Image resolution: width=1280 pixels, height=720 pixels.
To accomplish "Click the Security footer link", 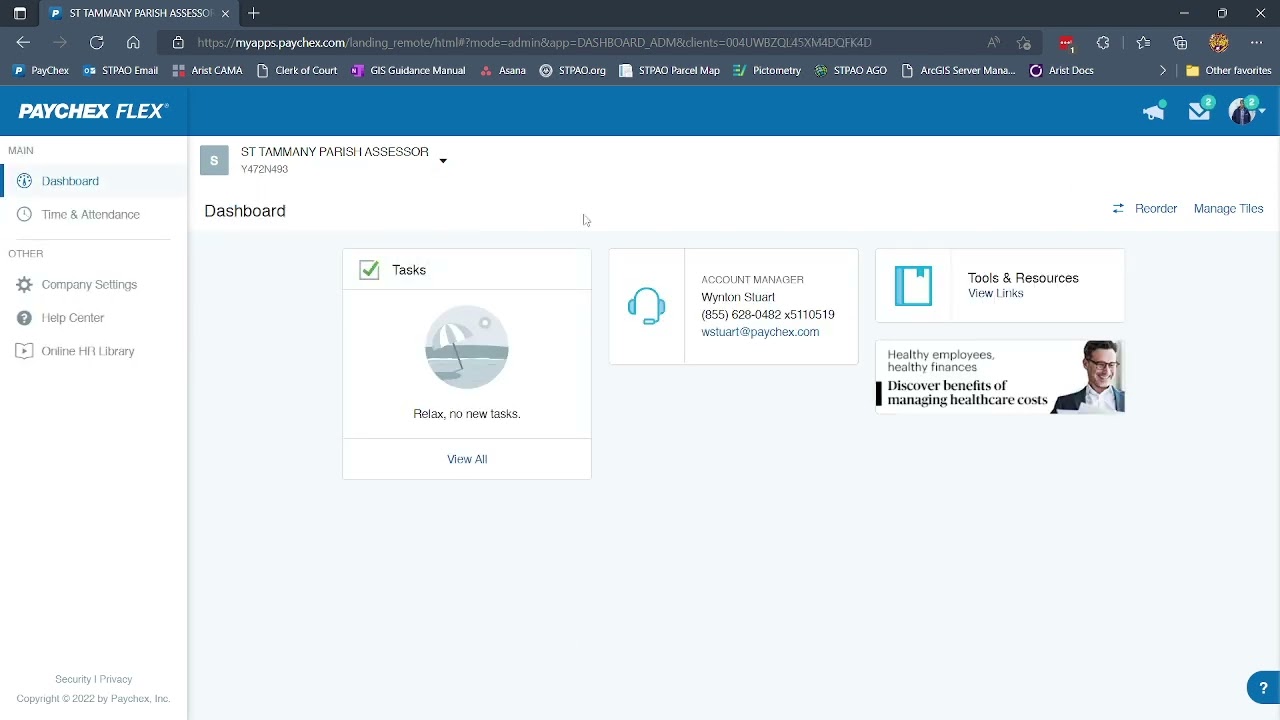I will pos(73,679).
